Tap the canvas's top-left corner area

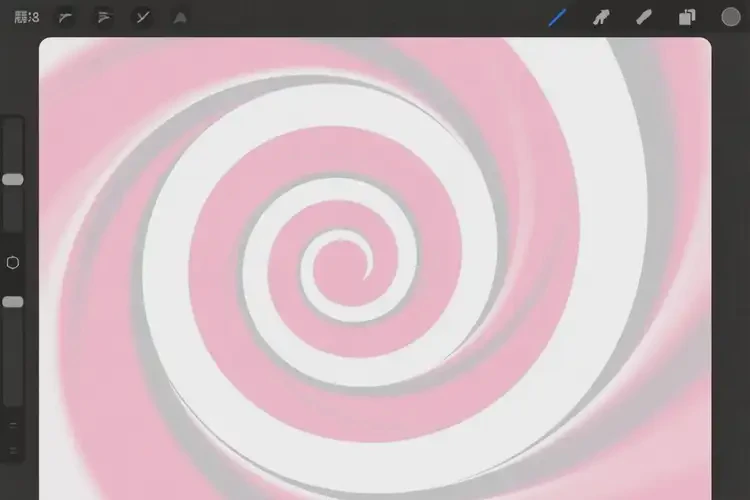(52, 51)
